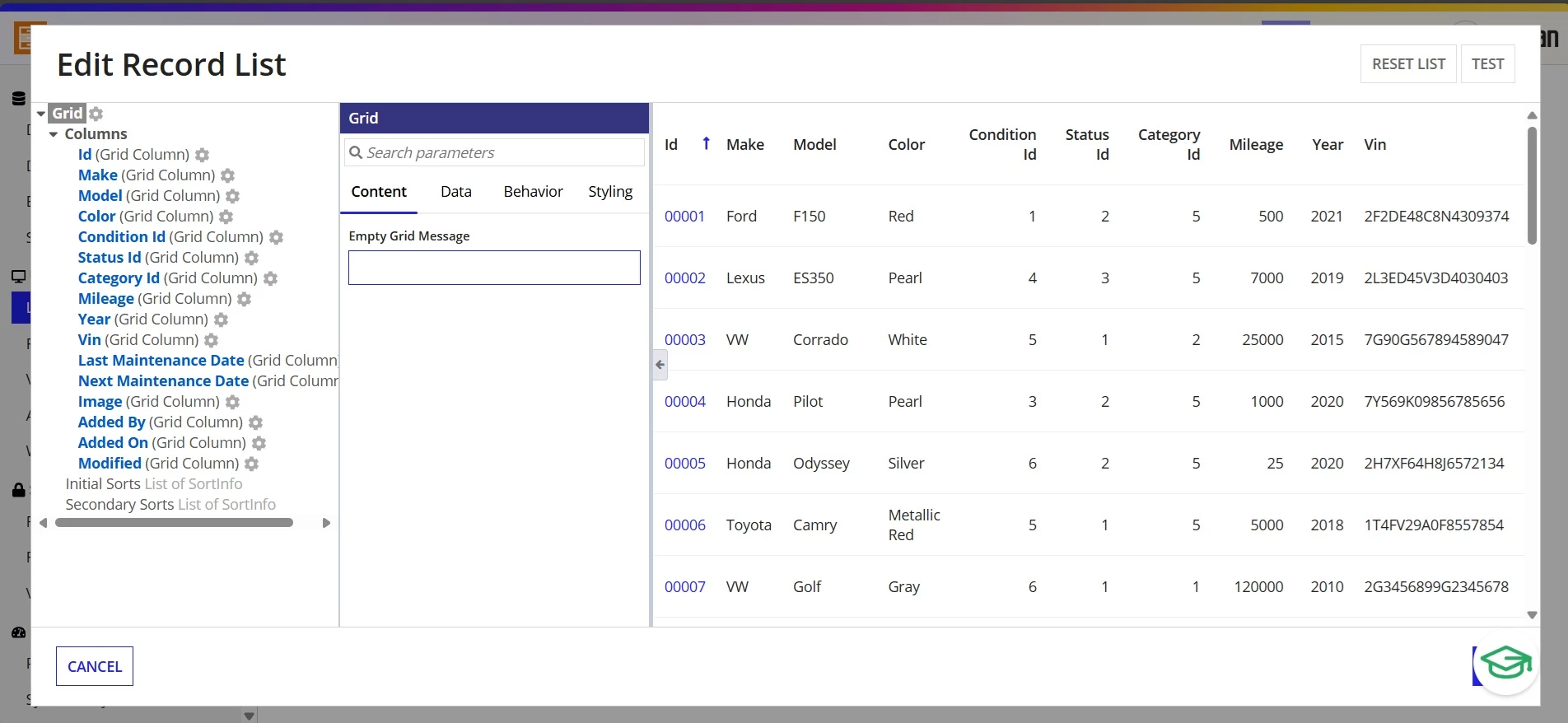Click the Metallic Red color cell

point(913,525)
